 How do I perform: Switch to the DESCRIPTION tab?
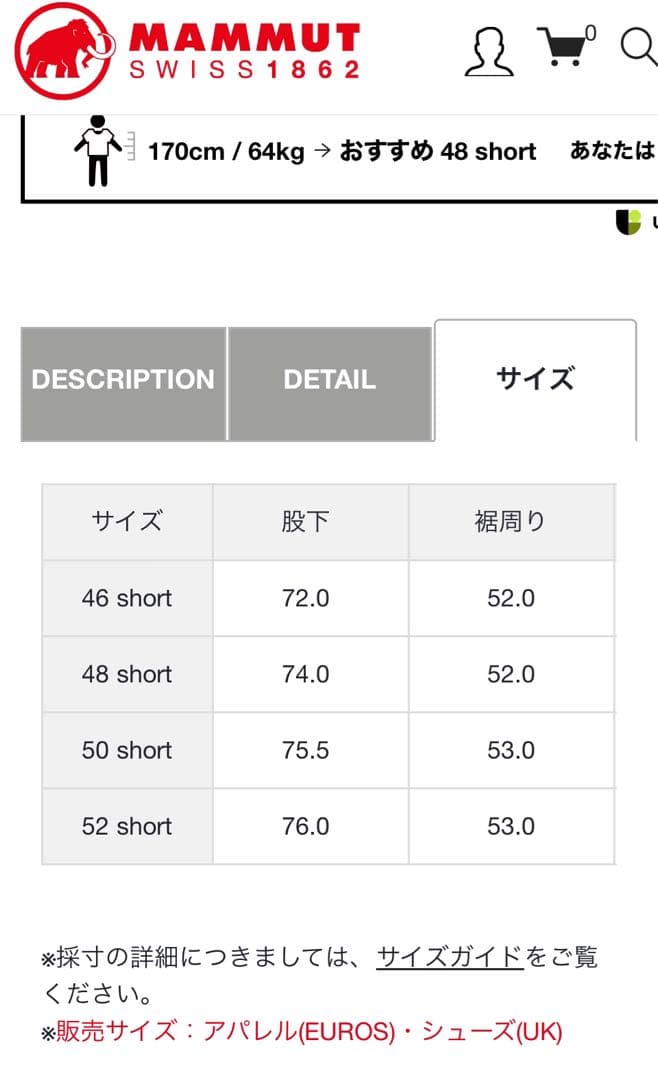[124, 380]
